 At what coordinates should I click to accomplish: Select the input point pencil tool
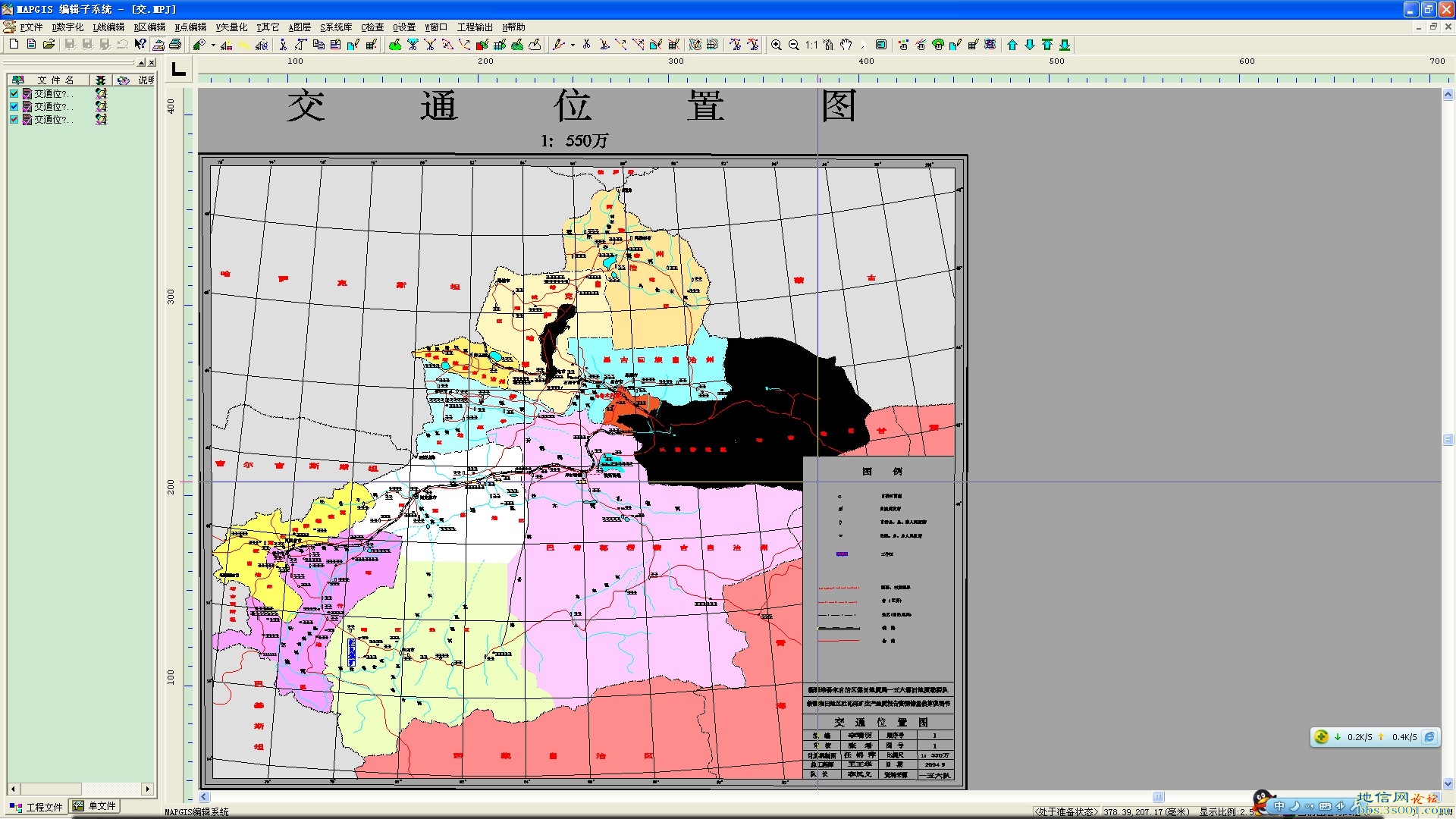tap(199, 45)
